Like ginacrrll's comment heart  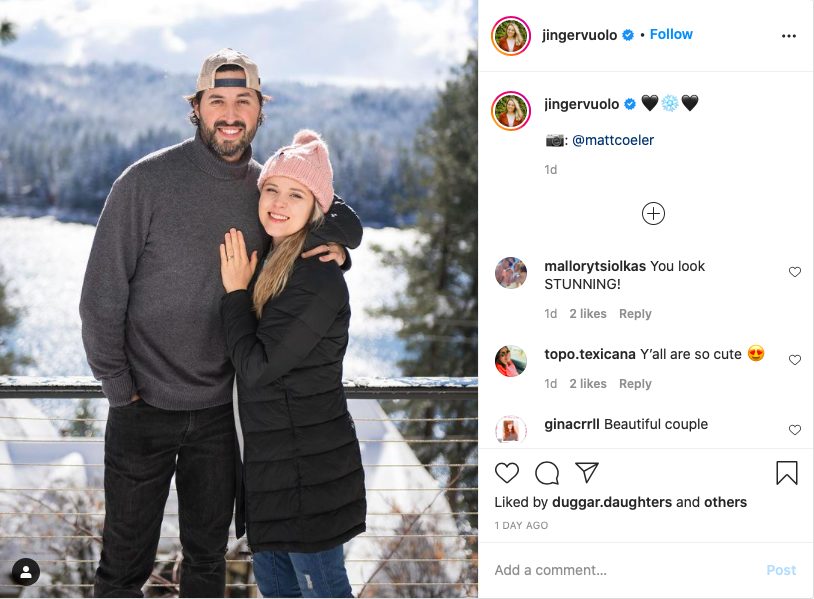(x=795, y=430)
